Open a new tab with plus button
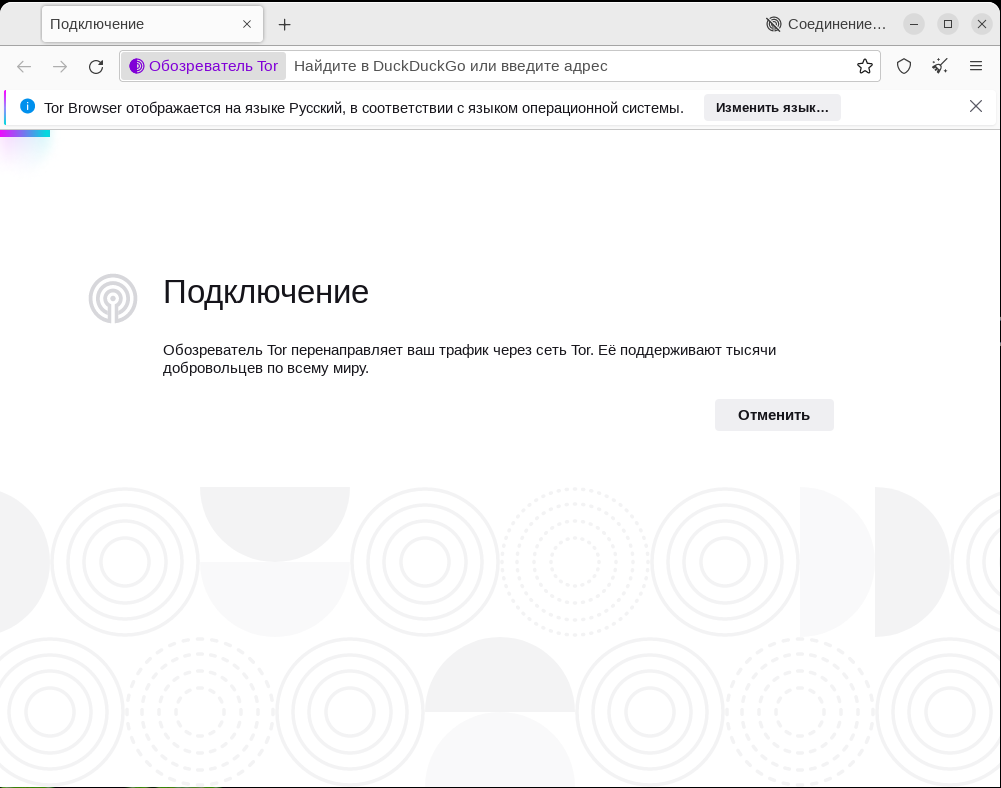1001x788 pixels. coord(285,24)
